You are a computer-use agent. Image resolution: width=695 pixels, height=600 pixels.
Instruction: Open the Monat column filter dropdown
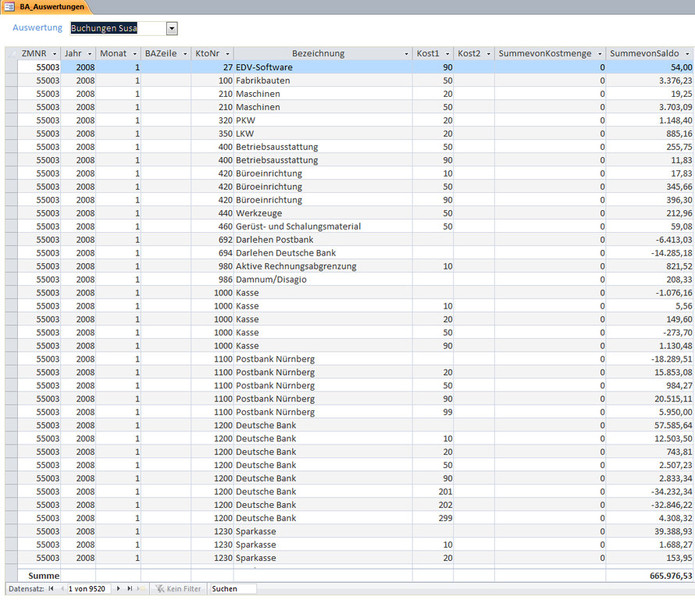click(135, 54)
